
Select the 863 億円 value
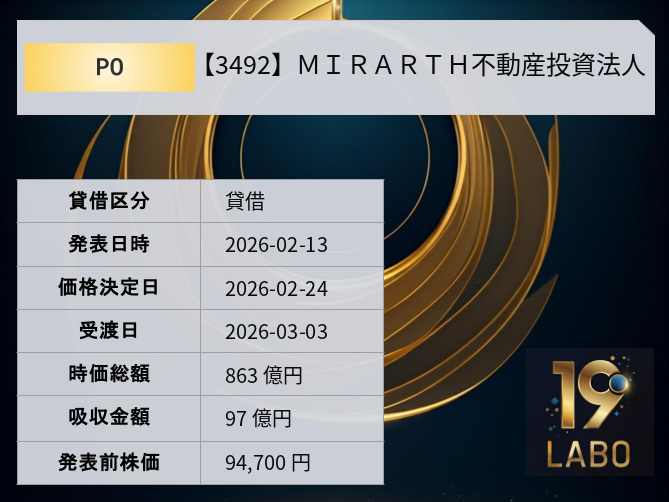tap(264, 376)
